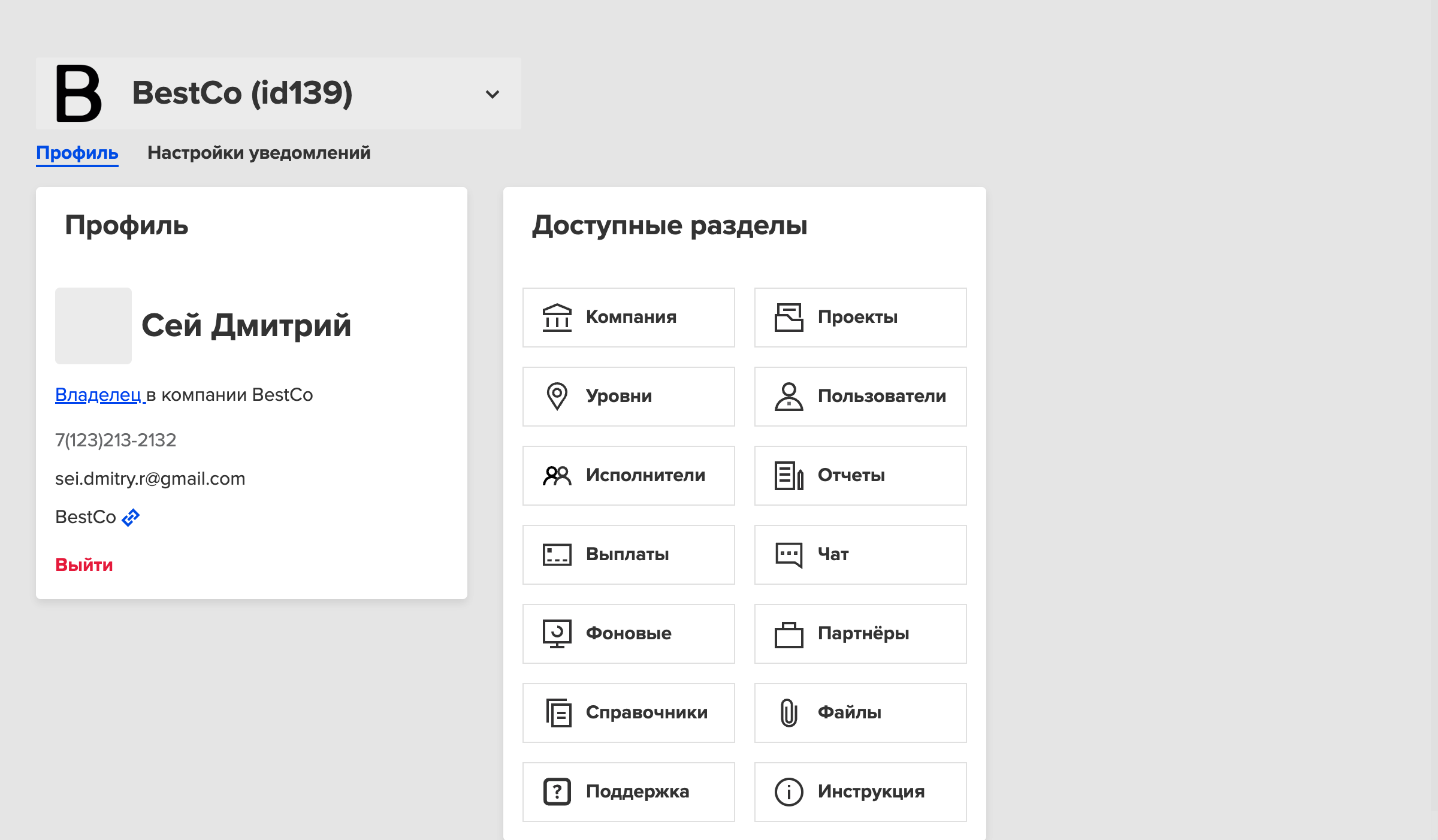Expand the BestCo (id139) company chevron
This screenshot has height=840, width=1438.
[493, 94]
